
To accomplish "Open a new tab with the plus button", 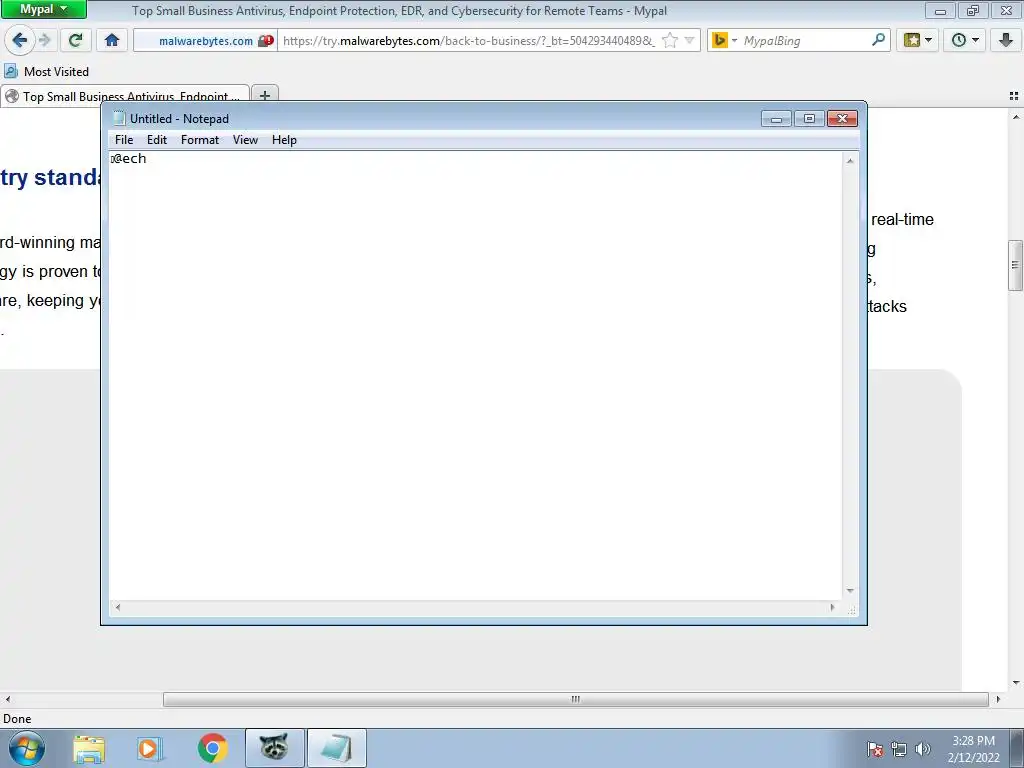I will coord(264,95).
